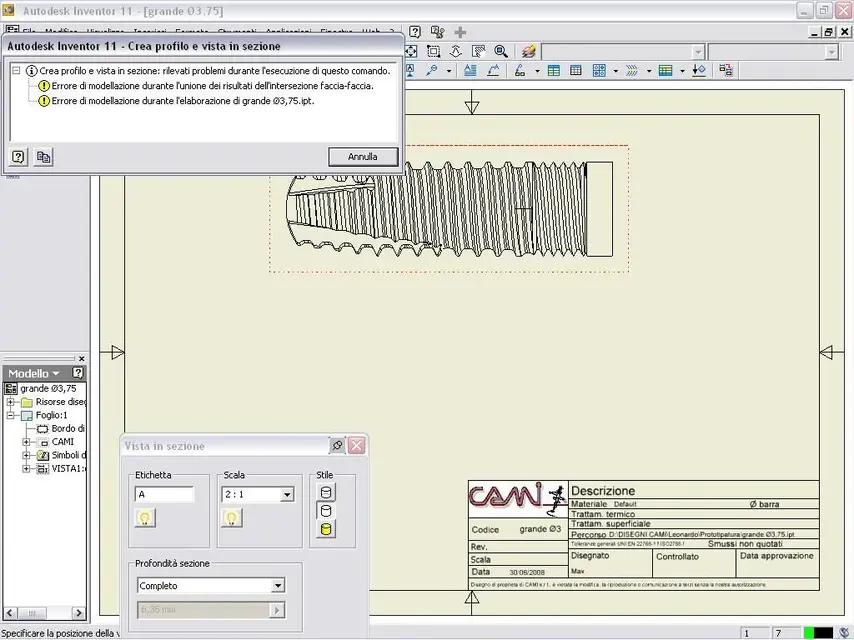Screen dimensions: 854x640
Task: Click the gray plus icon in the top toolbar
Action: [x=460, y=32]
